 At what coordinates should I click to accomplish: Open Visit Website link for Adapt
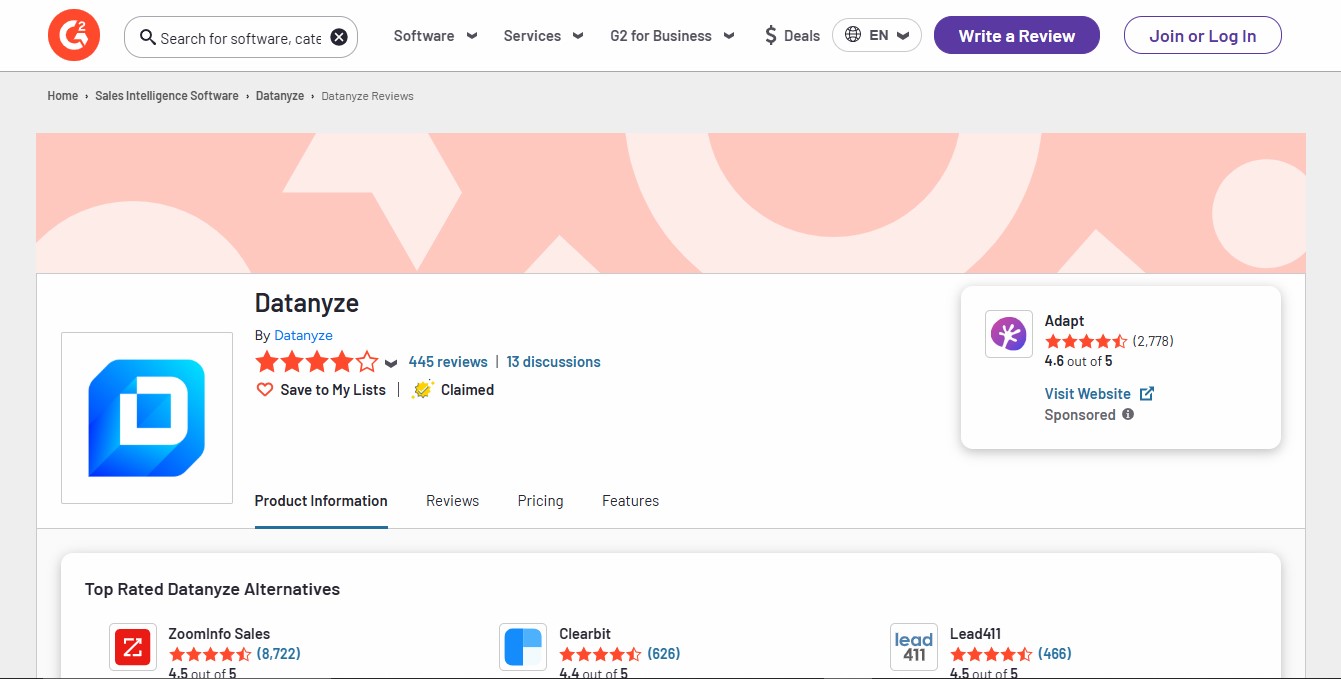coord(1088,394)
